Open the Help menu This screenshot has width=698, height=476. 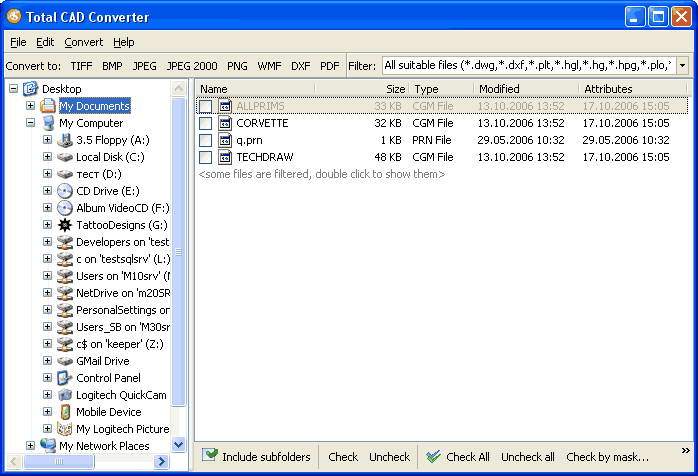(124, 42)
